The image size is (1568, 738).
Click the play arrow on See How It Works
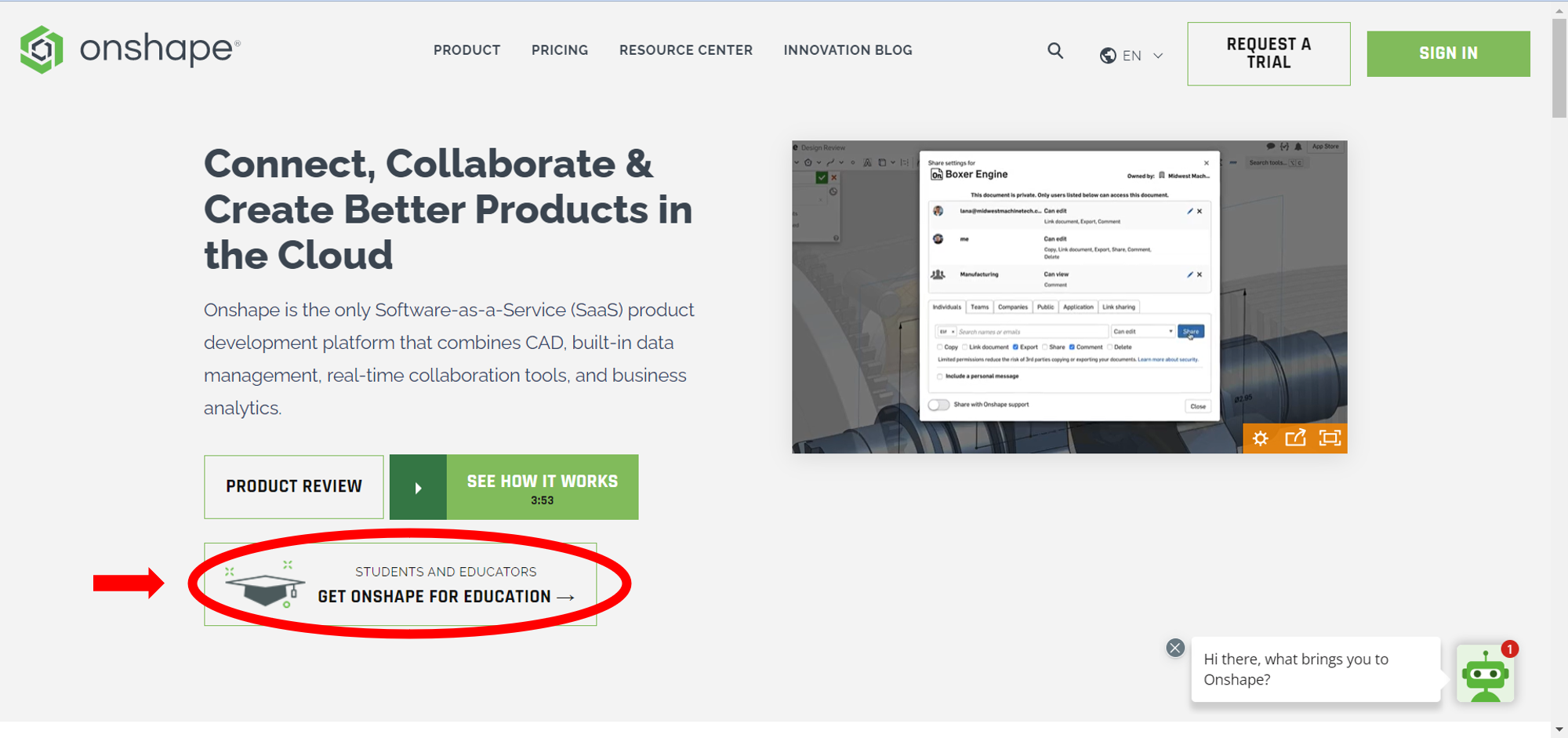[418, 488]
